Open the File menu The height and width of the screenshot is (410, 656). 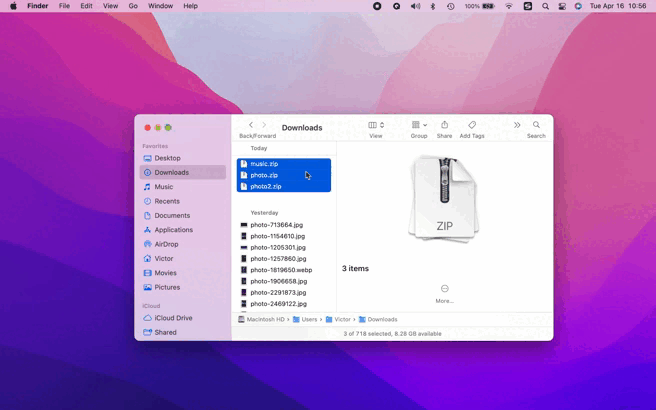64,6
